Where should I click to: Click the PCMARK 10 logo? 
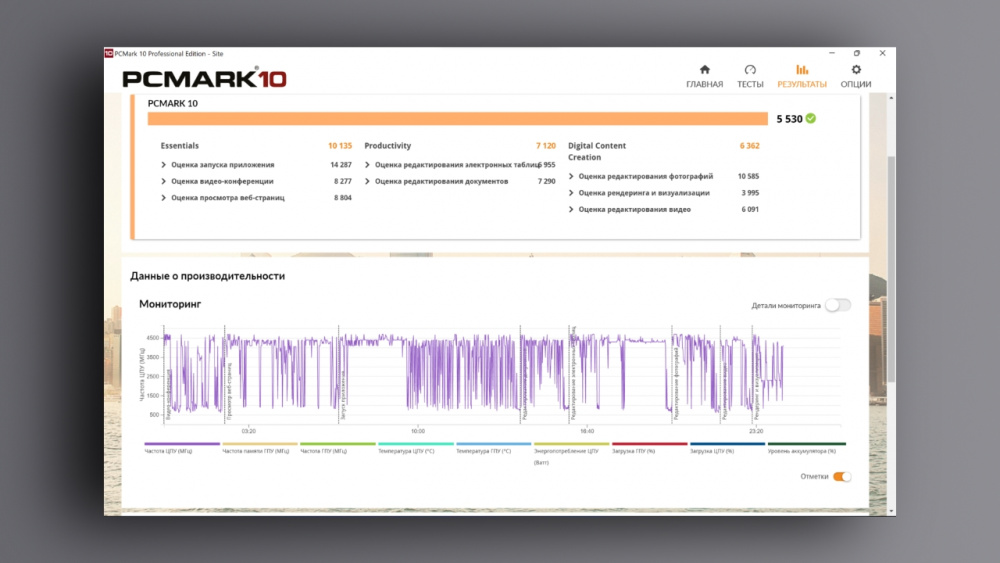point(204,78)
